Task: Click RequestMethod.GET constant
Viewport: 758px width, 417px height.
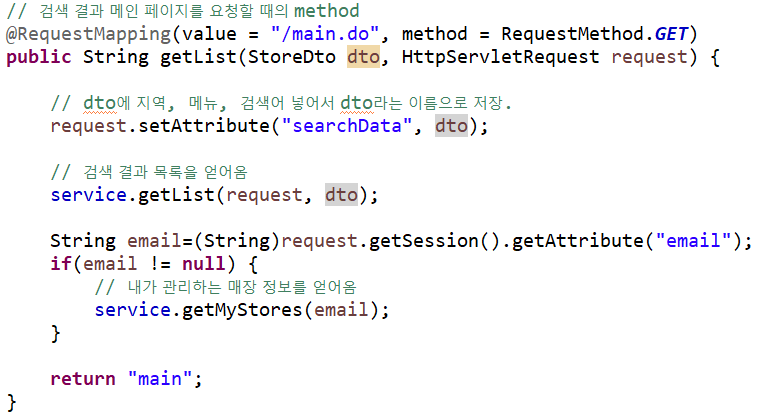Action: [x=594, y=34]
